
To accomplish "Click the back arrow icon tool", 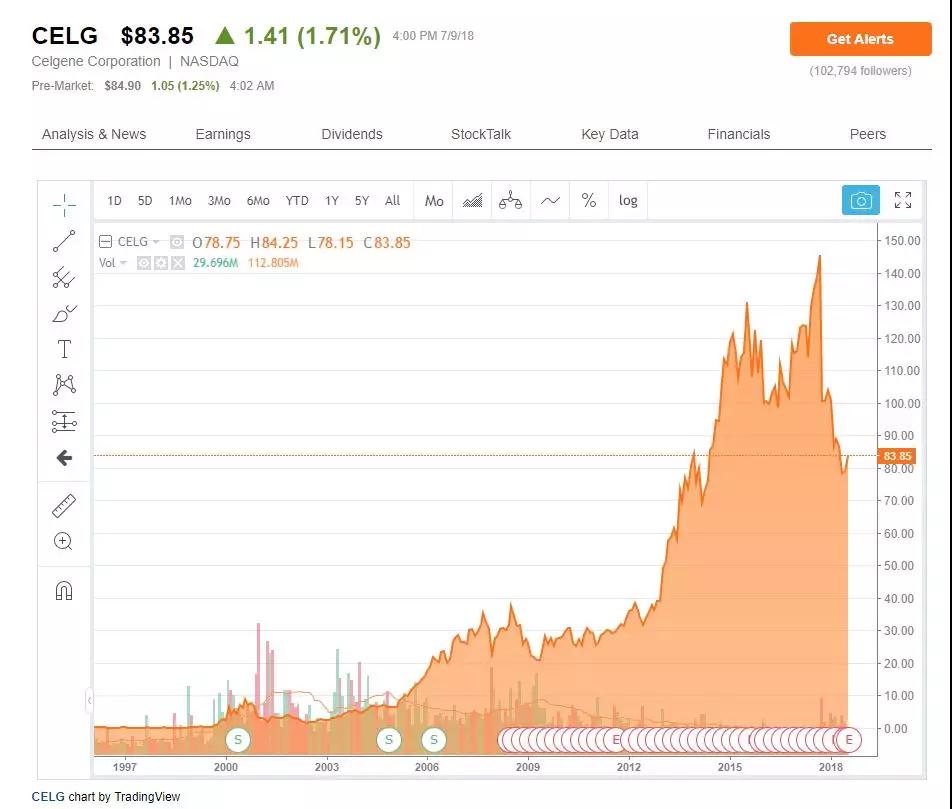I will 64,457.
